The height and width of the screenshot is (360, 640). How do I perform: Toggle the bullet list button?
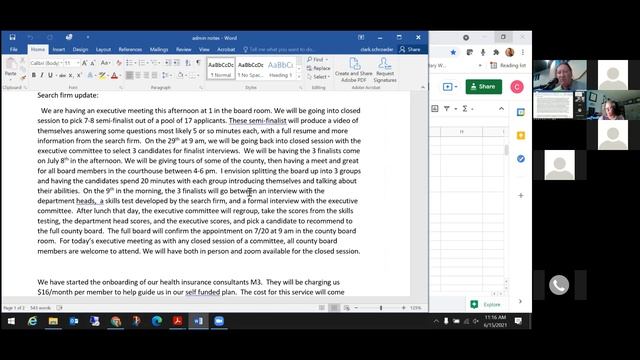pyautogui.click(x=129, y=62)
